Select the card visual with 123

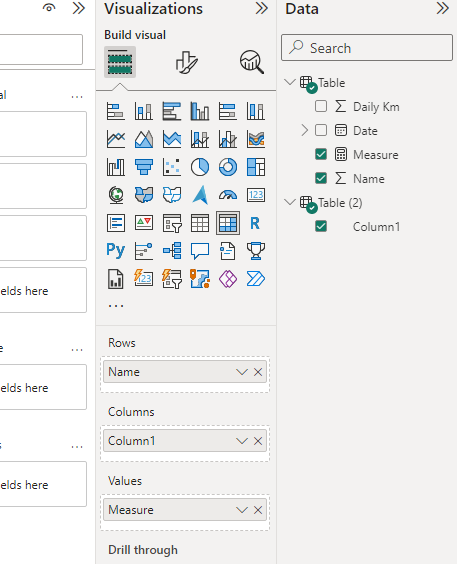[256, 195]
